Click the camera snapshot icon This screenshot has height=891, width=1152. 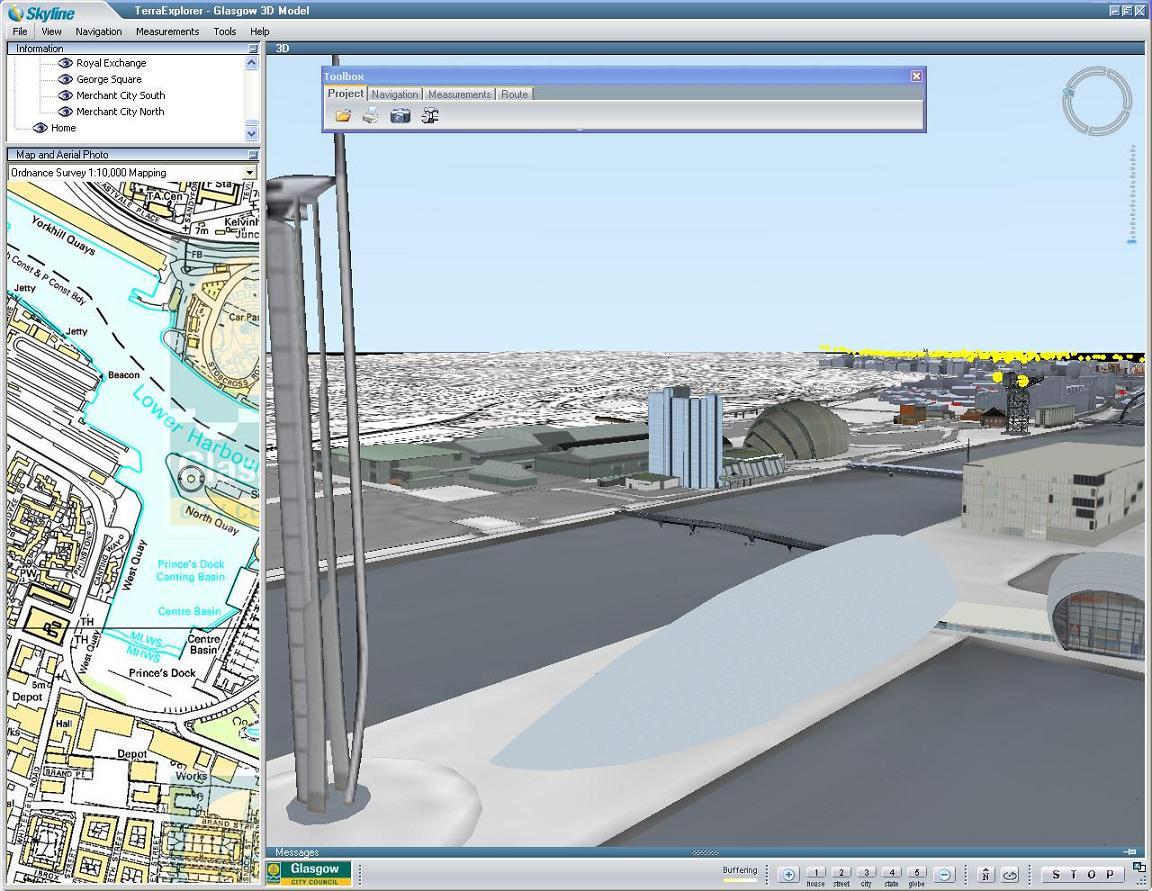(400, 116)
